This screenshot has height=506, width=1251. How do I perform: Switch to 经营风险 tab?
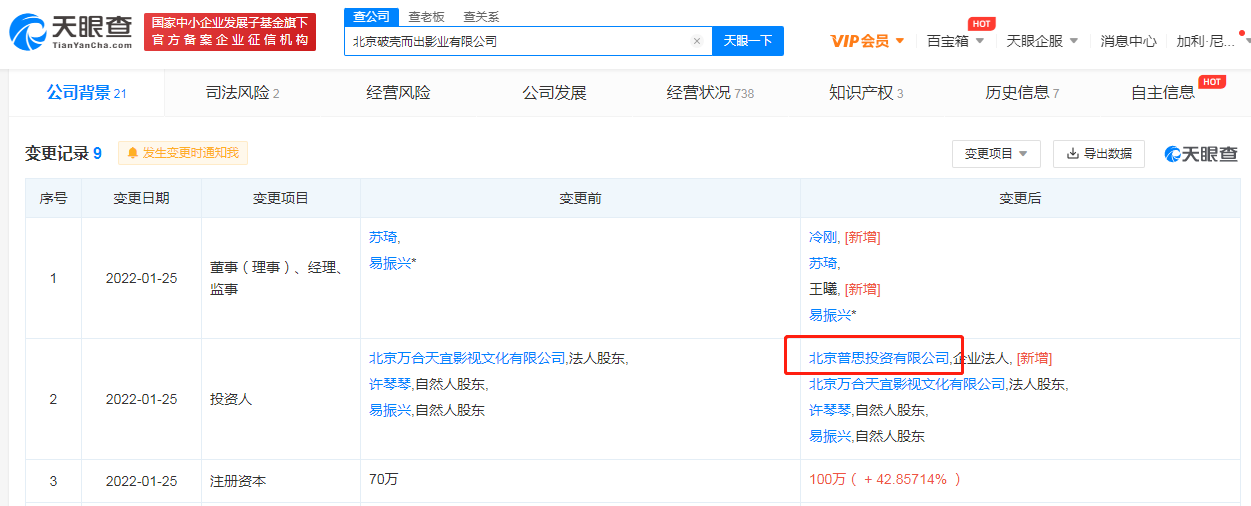tap(398, 93)
